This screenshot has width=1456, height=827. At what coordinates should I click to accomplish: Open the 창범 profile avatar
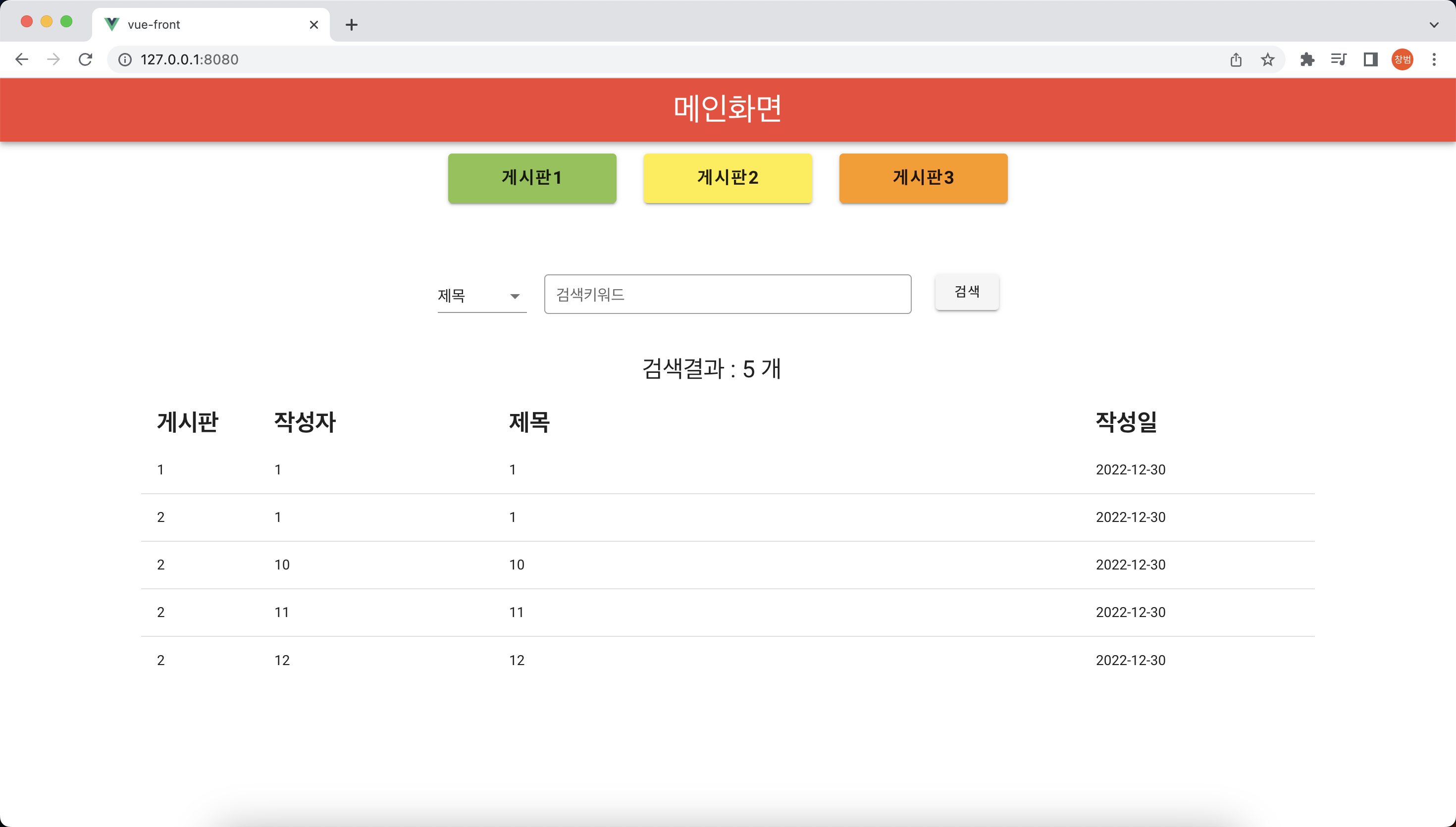(x=1402, y=59)
